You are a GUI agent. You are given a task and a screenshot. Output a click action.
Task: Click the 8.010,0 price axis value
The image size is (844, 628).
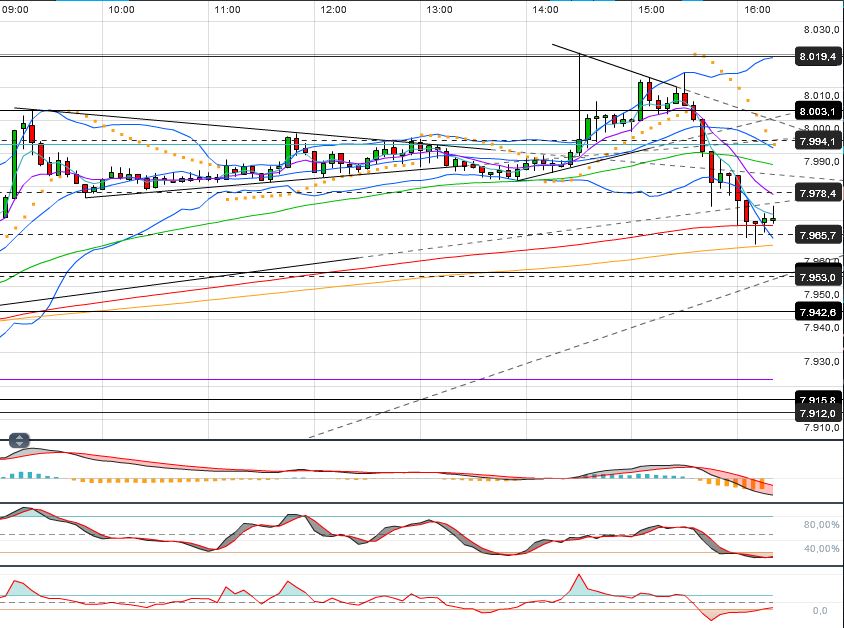pyautogui.click(x=821, y=96)
